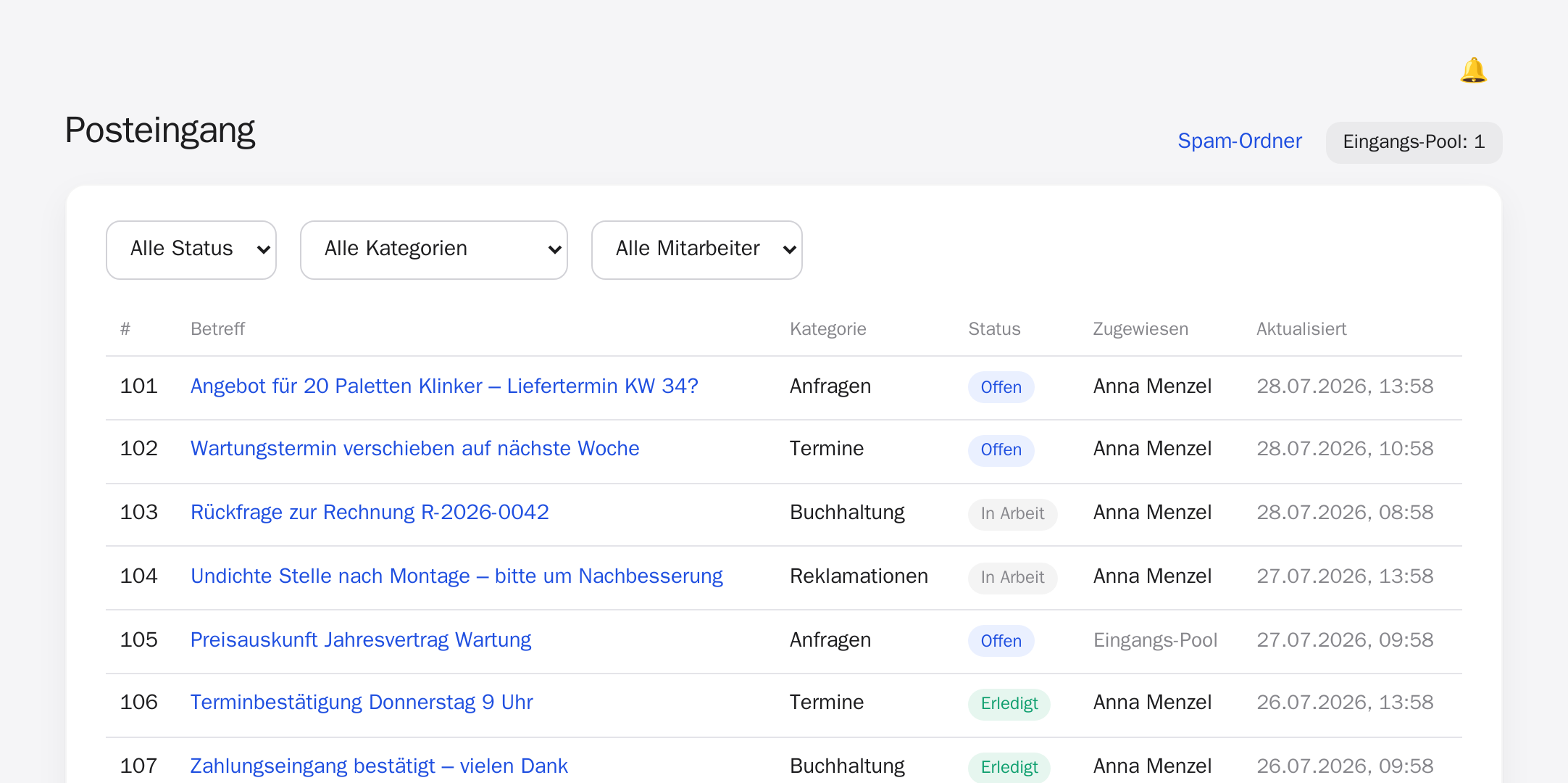The image size is (1568, 783).
Task: Click the # column header
Action: pyautogui.click(x=125, y=329)
